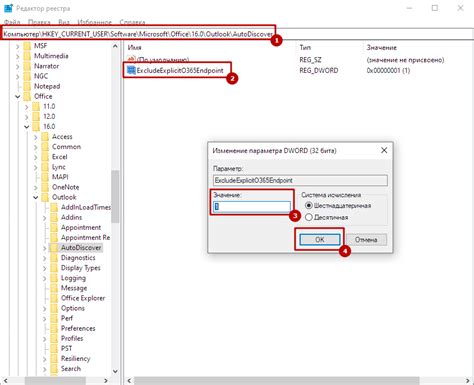
Task: Click the Значение value input field
Action: pyautogui.click(x=252, y=207)
